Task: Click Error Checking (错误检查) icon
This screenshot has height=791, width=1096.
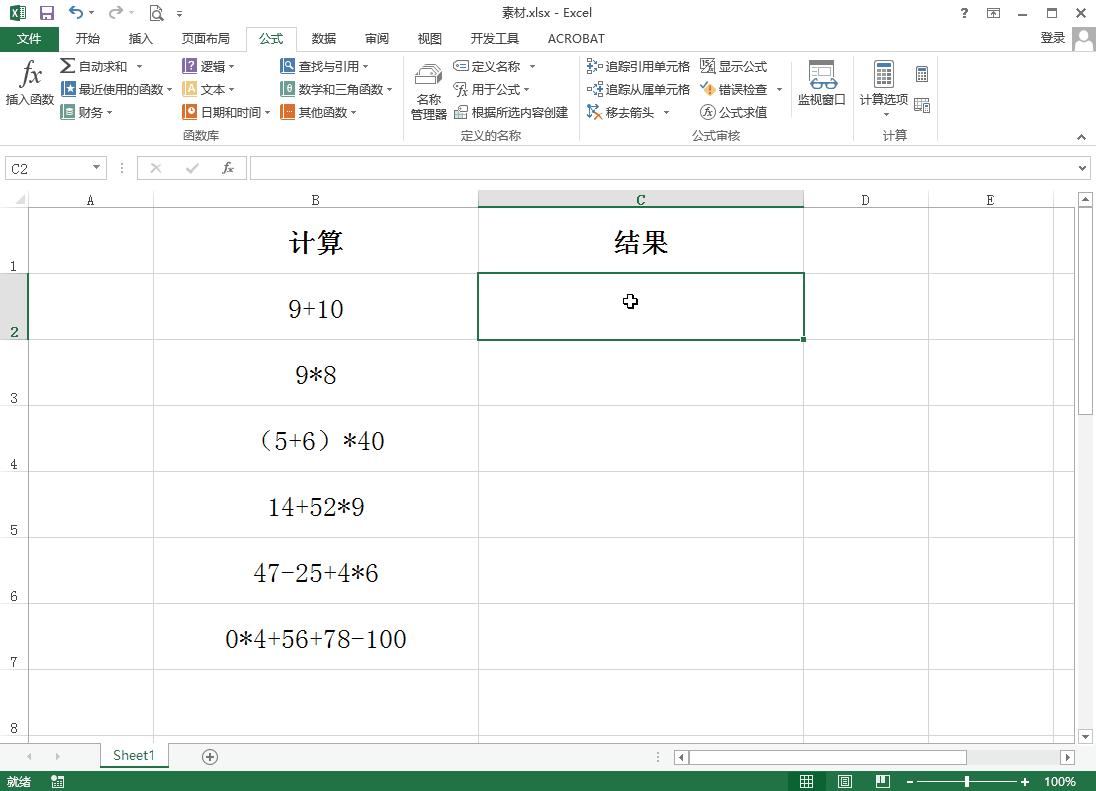Action: pyautogui.click(x=708, y=89)
